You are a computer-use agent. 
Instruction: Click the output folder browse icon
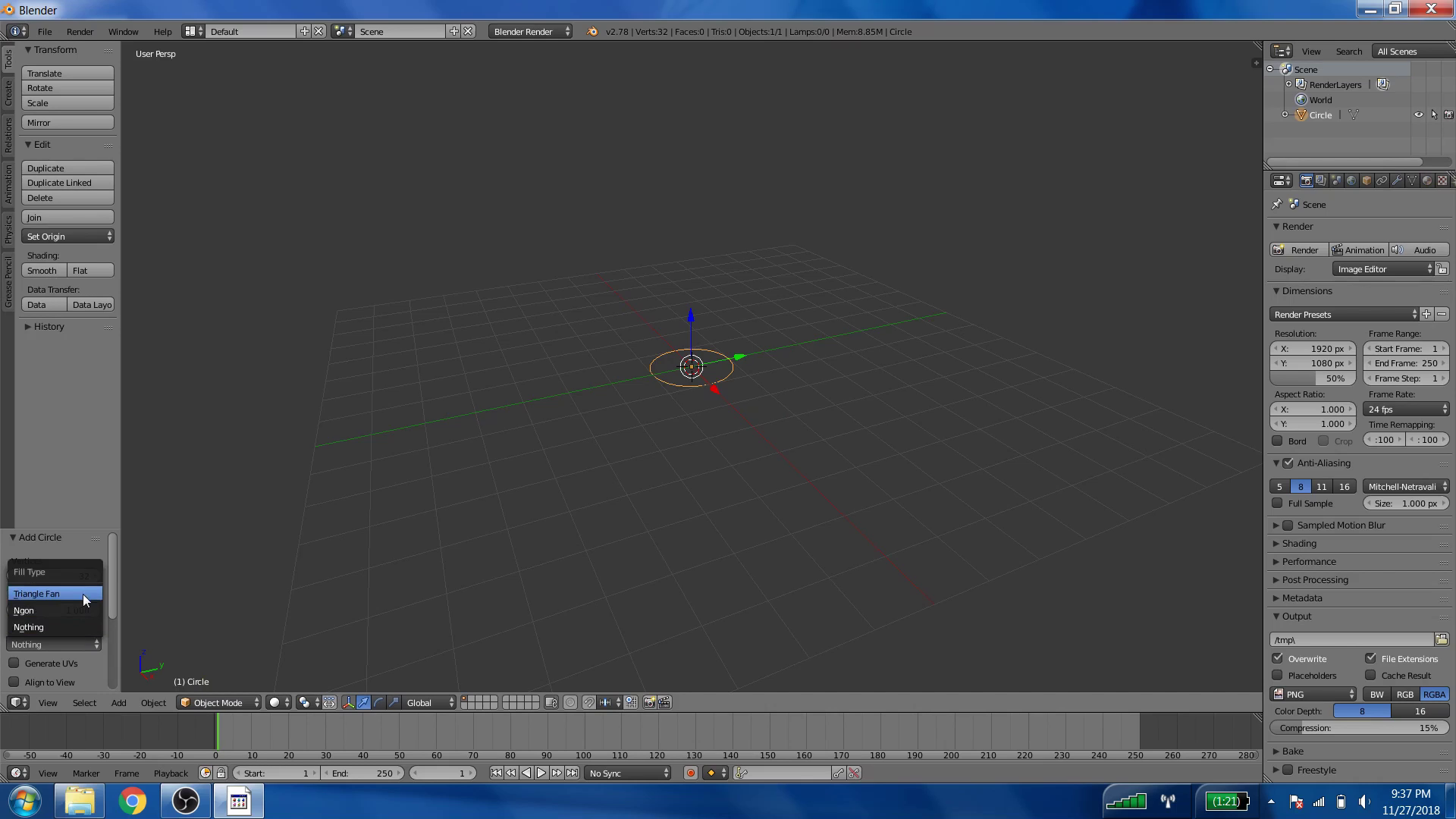(x=1442, y=639)
